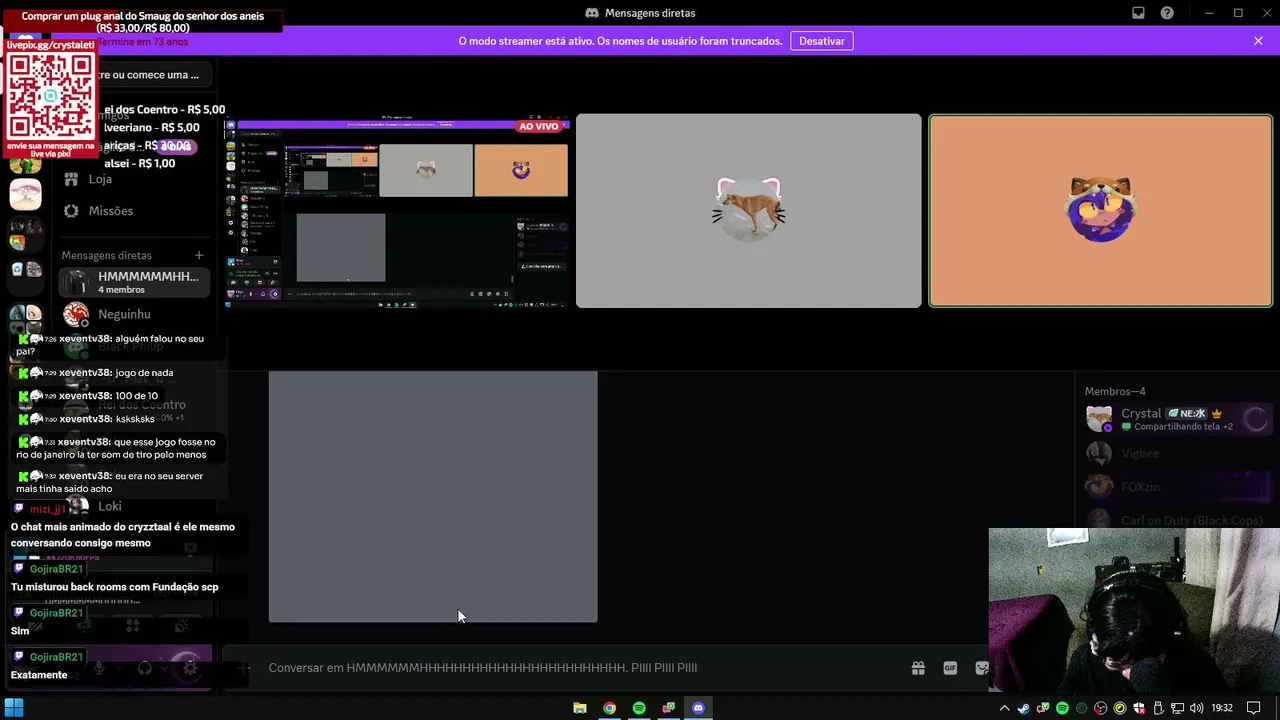Screen dimensions: 1280x720
Task: Click the taskbar clock showing 19:32
Action: click(x=1222, y=708)
